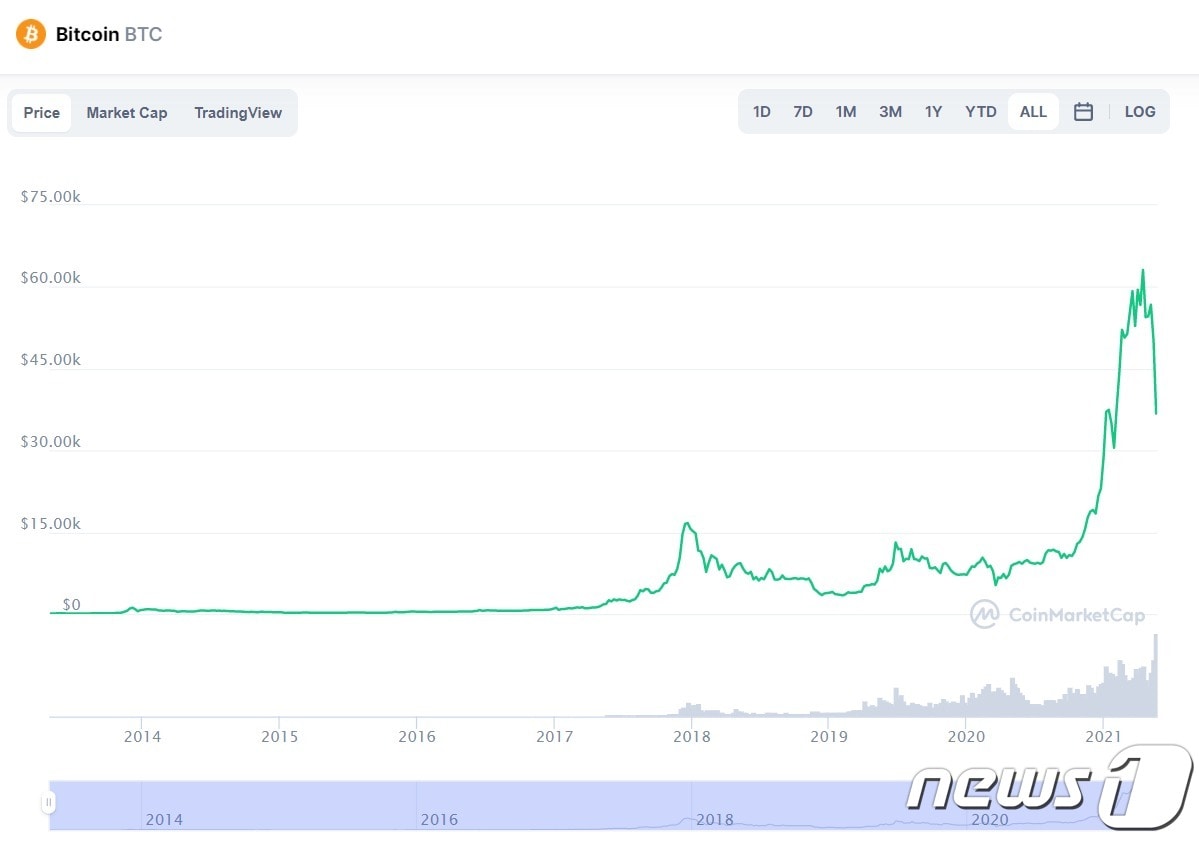
Task: Click the CoinMarketCap watermark logo
Action: [x=1057, y=614]
